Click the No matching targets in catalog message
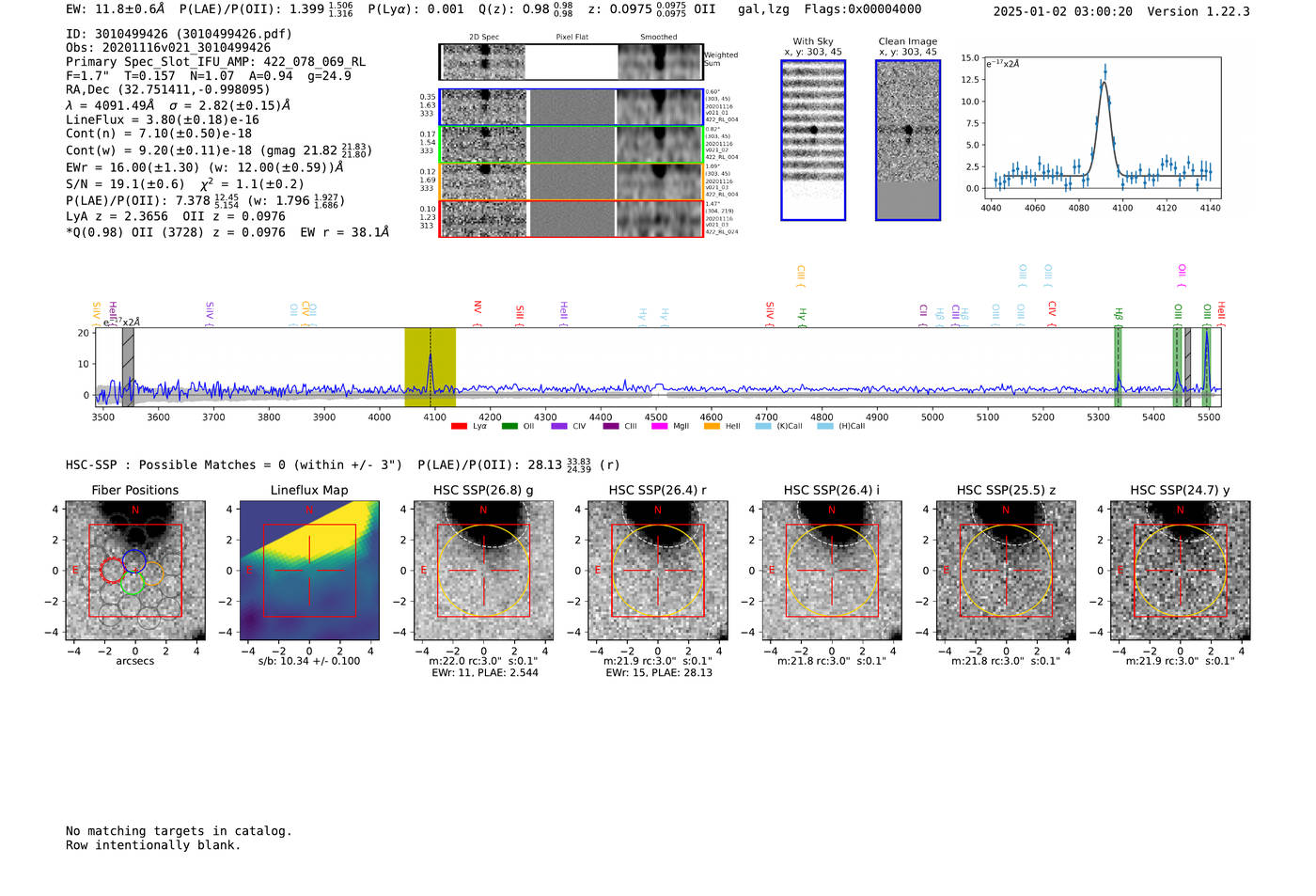Screen dimensions: 1316x896 [179, 831]
